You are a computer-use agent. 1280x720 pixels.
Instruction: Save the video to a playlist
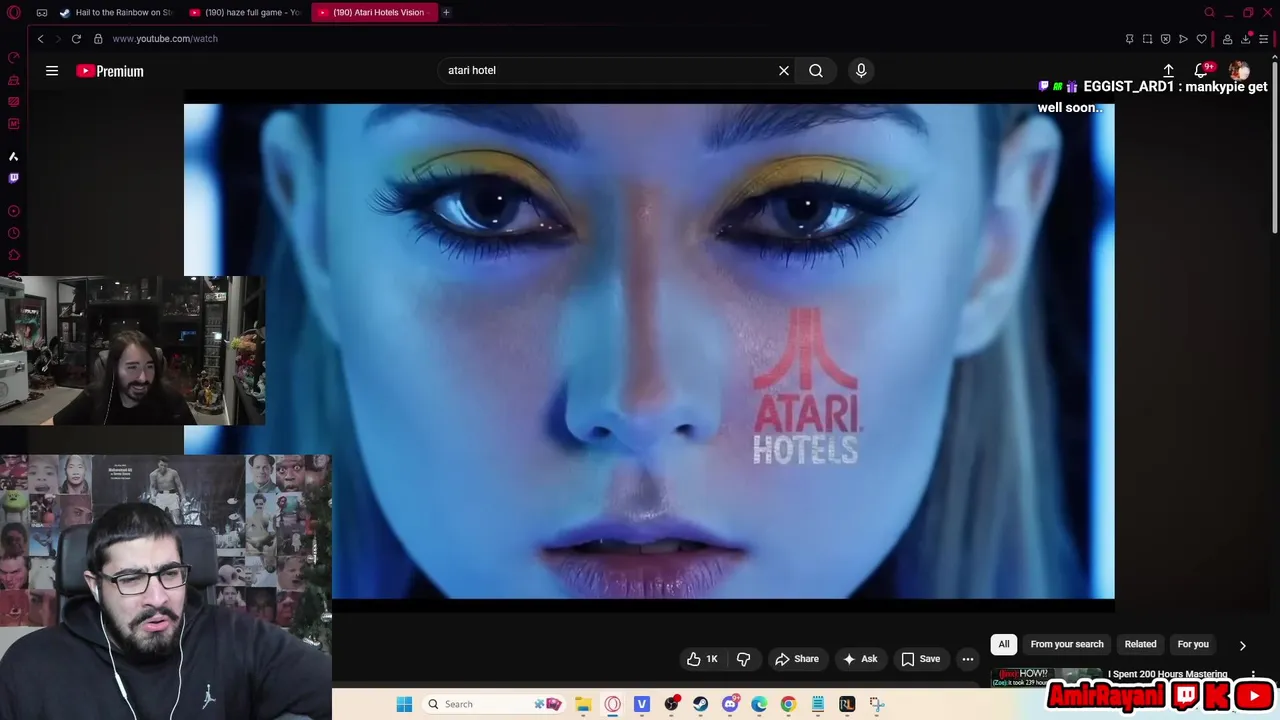click(x=921, y=659)
